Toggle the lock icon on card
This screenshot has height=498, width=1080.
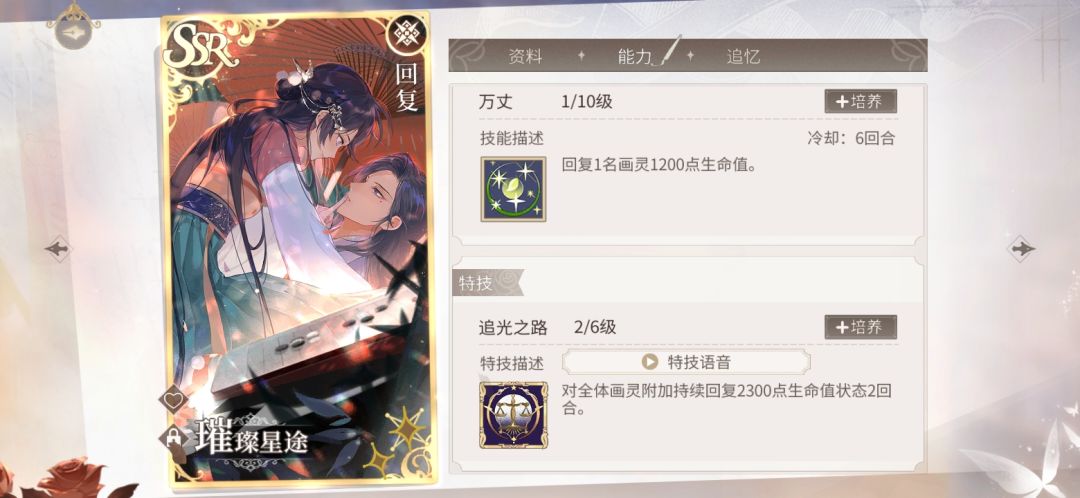tap(172, 437)
